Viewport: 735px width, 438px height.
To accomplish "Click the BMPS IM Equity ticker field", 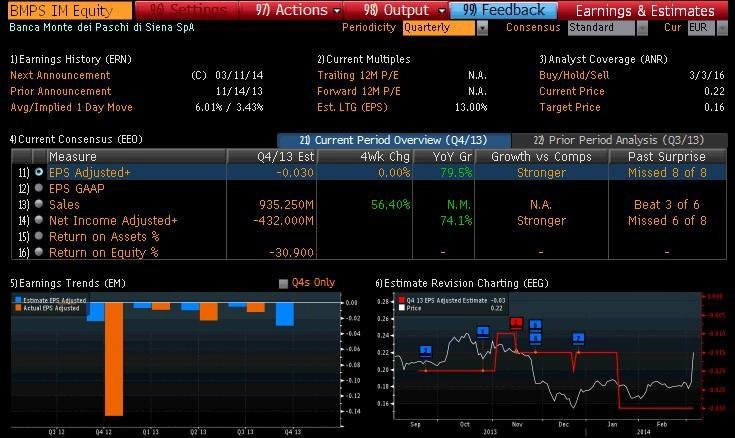I will coord(70,10).
